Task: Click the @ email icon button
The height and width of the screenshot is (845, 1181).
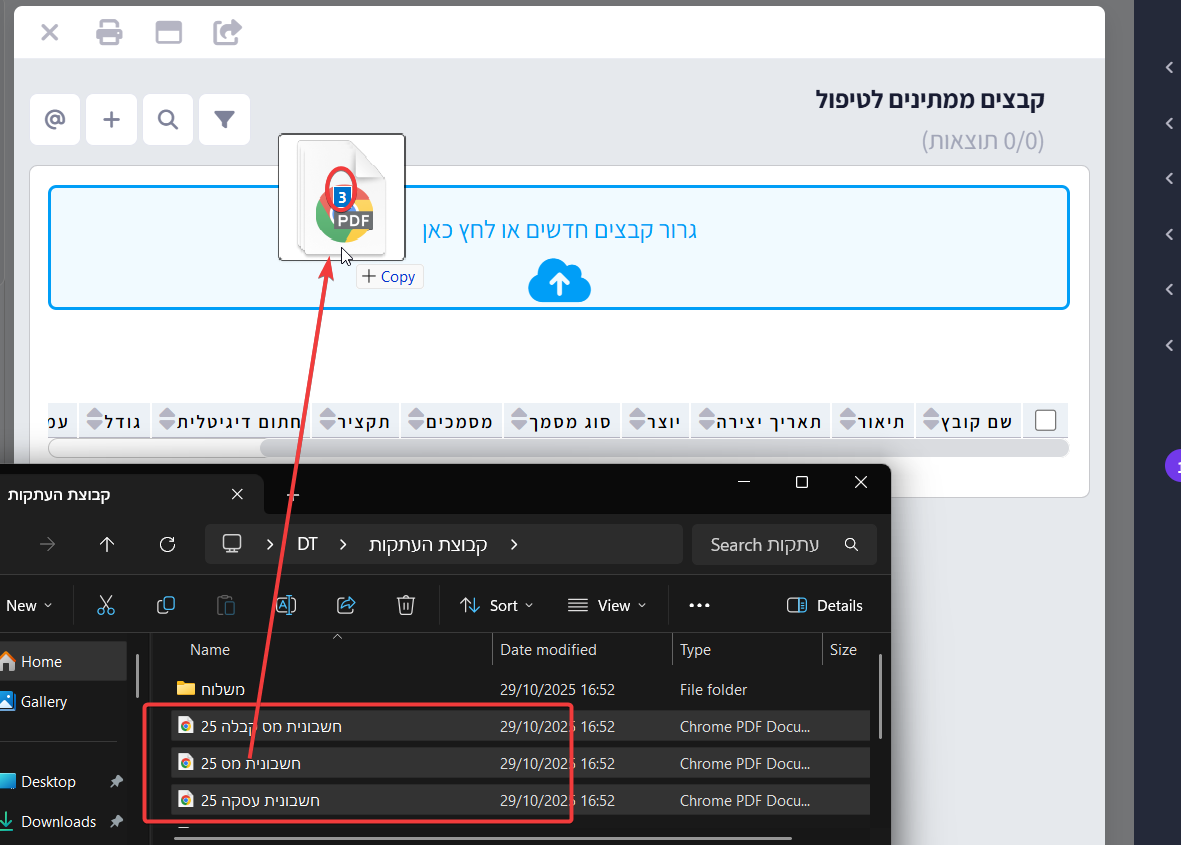Action: (x=55, y=120)
